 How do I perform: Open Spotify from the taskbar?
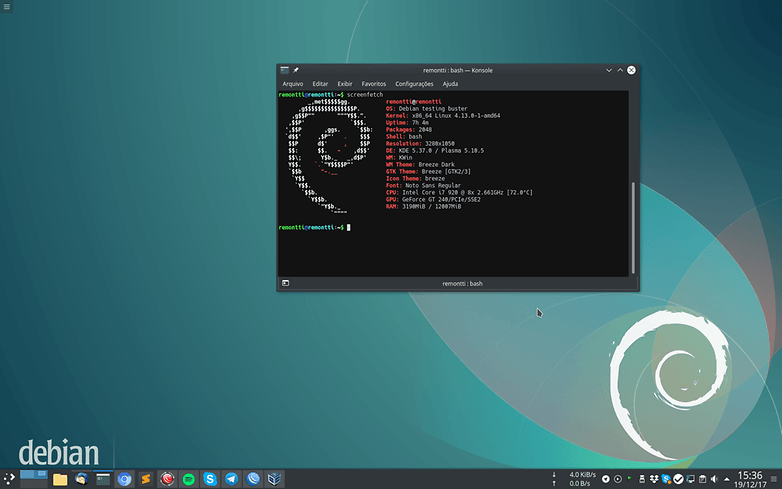(x=189, y=479)
